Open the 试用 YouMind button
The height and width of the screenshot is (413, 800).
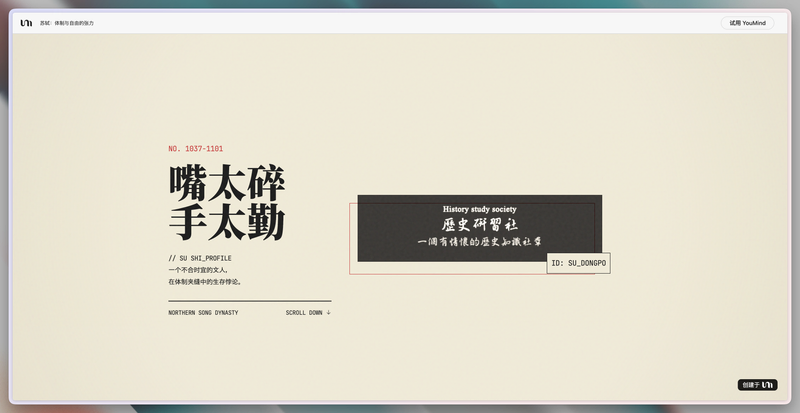coord(747,23)
